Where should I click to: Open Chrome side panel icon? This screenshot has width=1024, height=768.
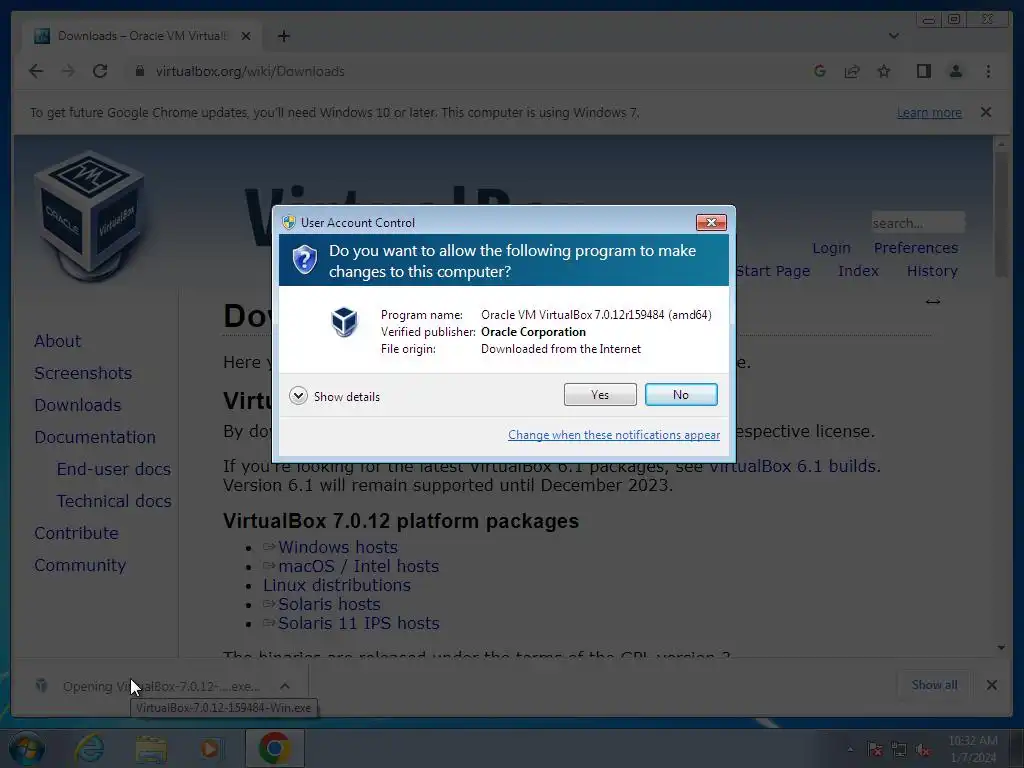click(x=923, y=71)
